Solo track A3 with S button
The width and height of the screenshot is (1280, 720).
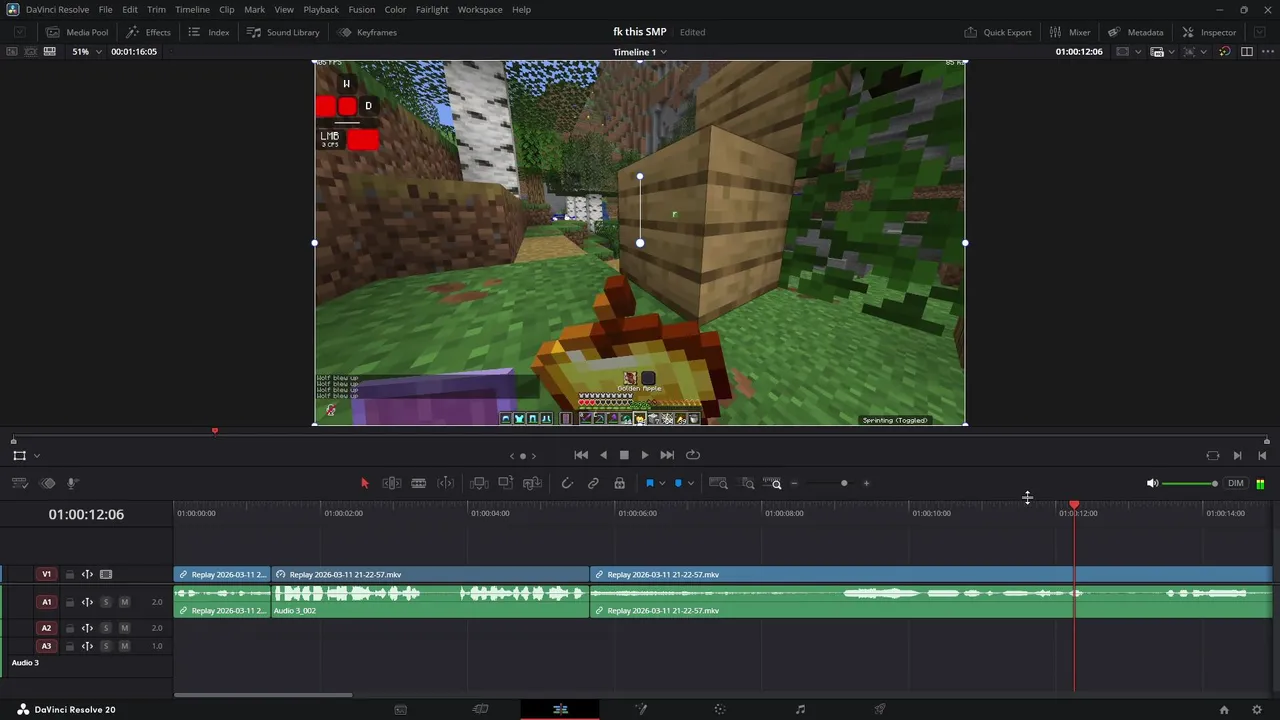(105, 646)
